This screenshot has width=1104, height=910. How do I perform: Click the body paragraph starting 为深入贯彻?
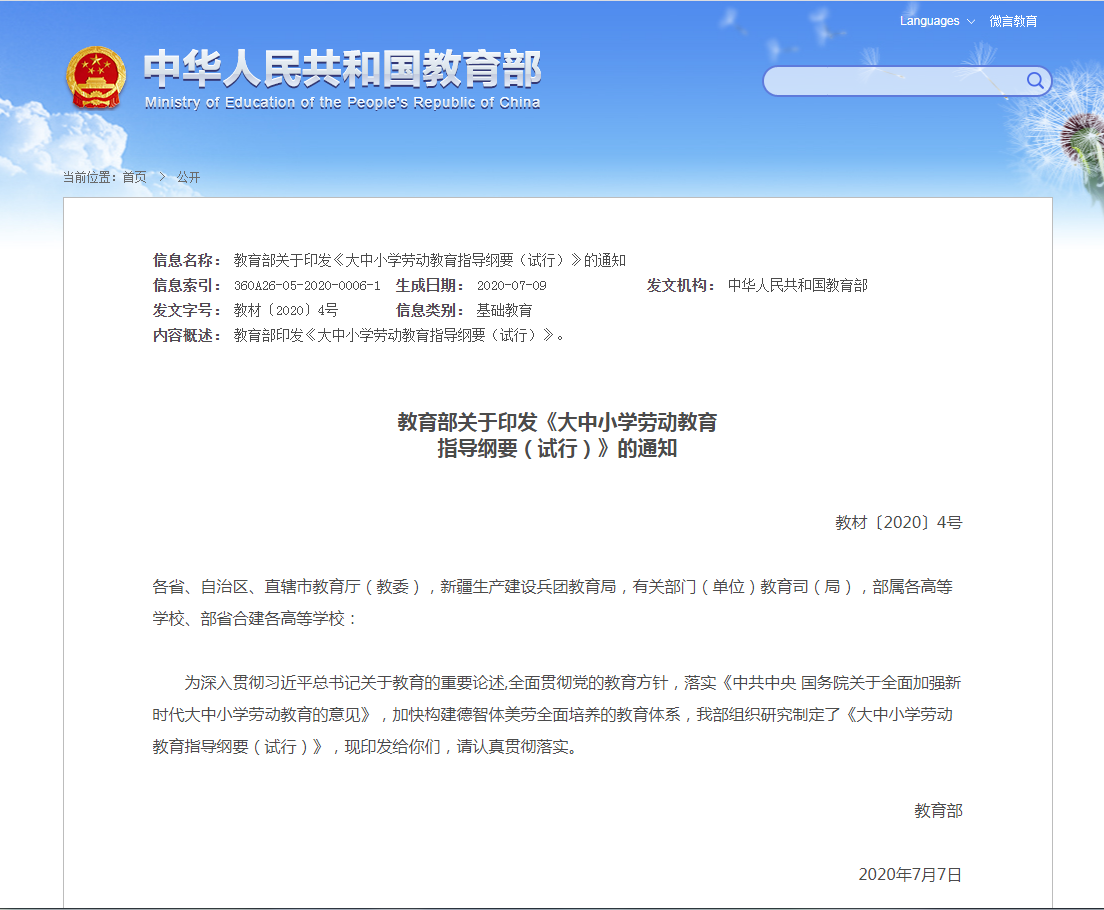556,715
